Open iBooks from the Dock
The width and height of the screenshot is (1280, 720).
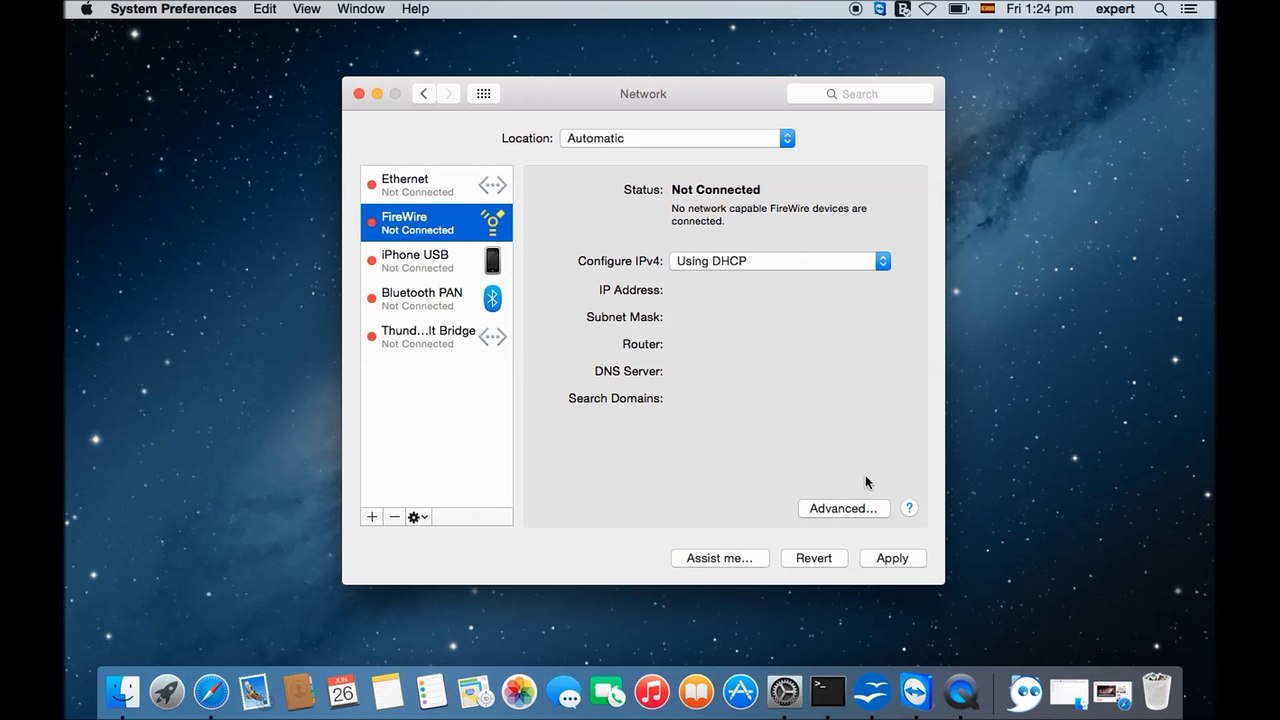tap(696, 691)
